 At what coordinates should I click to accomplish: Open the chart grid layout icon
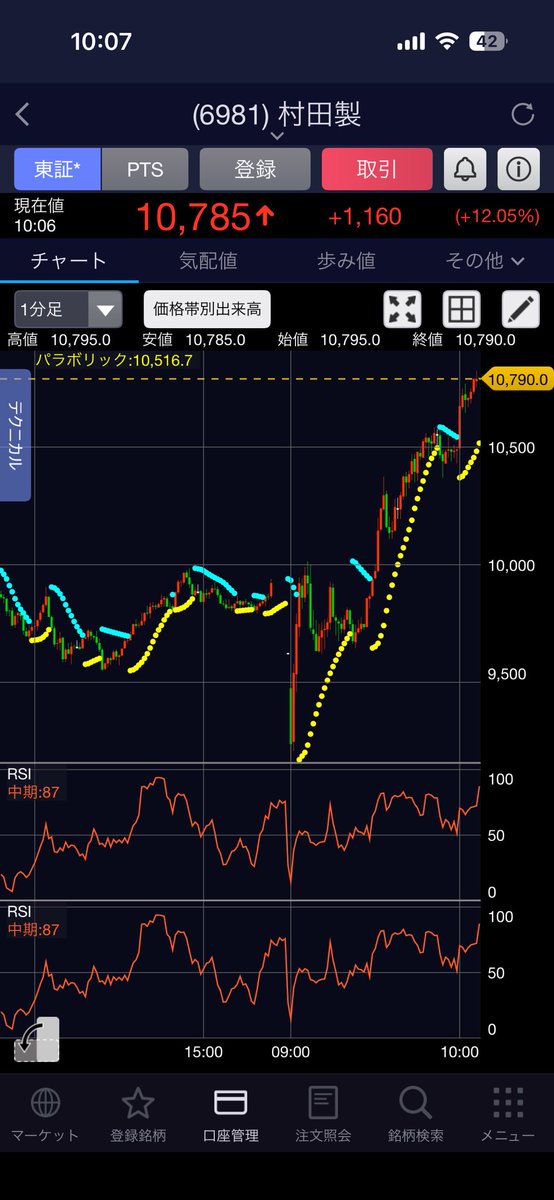pyautogui.click(x=462, y=309)
